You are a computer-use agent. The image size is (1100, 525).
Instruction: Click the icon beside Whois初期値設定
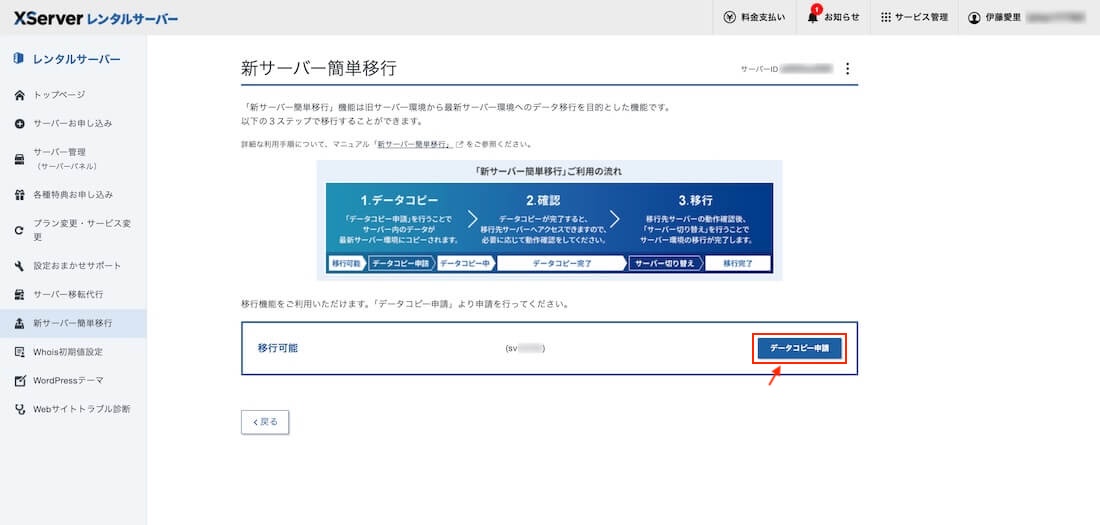point(20,352)
